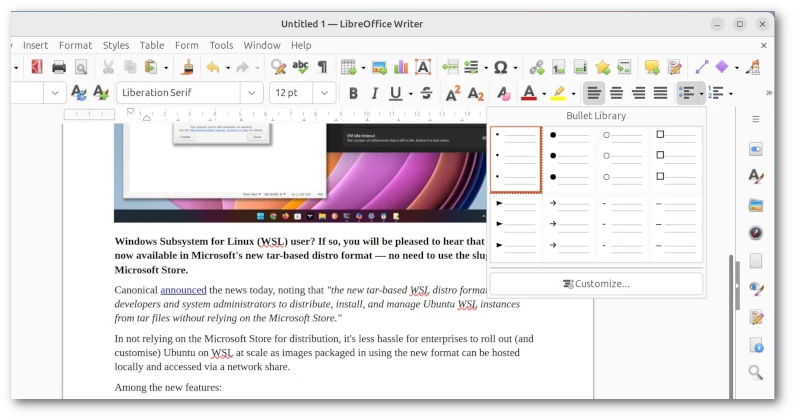Open font color dropdown arrow

tap(544, 94)
